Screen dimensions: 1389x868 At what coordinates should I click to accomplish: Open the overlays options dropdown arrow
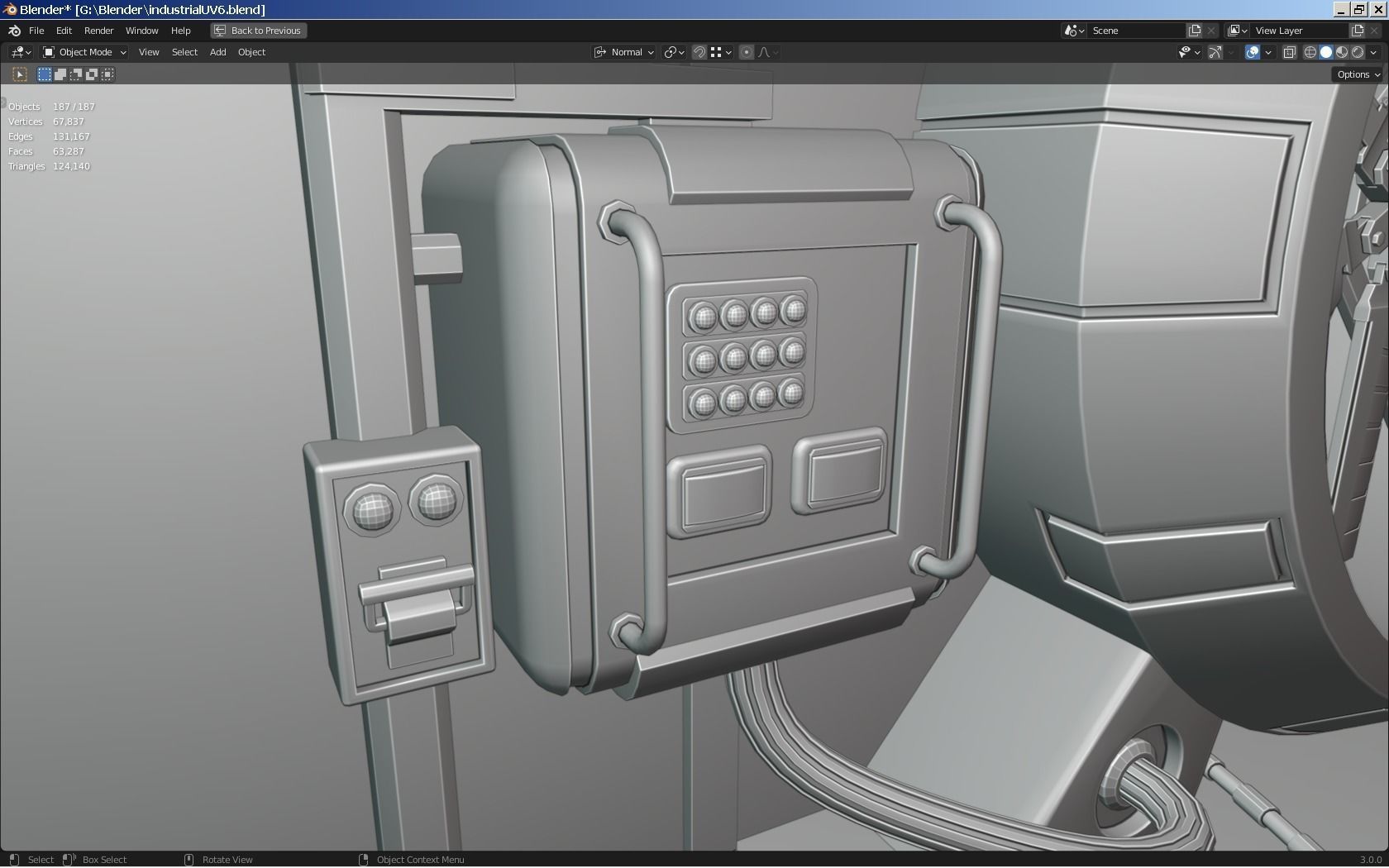(1268, 52)
